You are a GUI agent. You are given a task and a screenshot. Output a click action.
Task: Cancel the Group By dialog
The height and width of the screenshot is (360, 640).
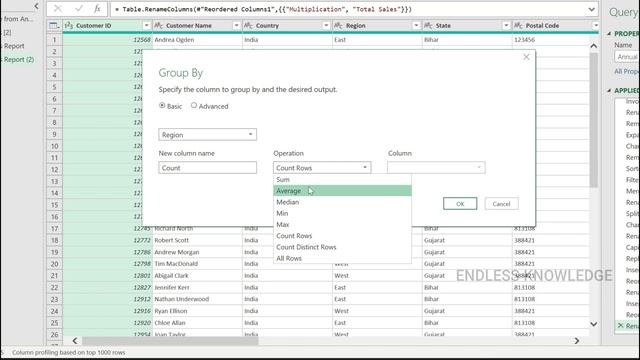pyautogui.click(x=502, y=204)
